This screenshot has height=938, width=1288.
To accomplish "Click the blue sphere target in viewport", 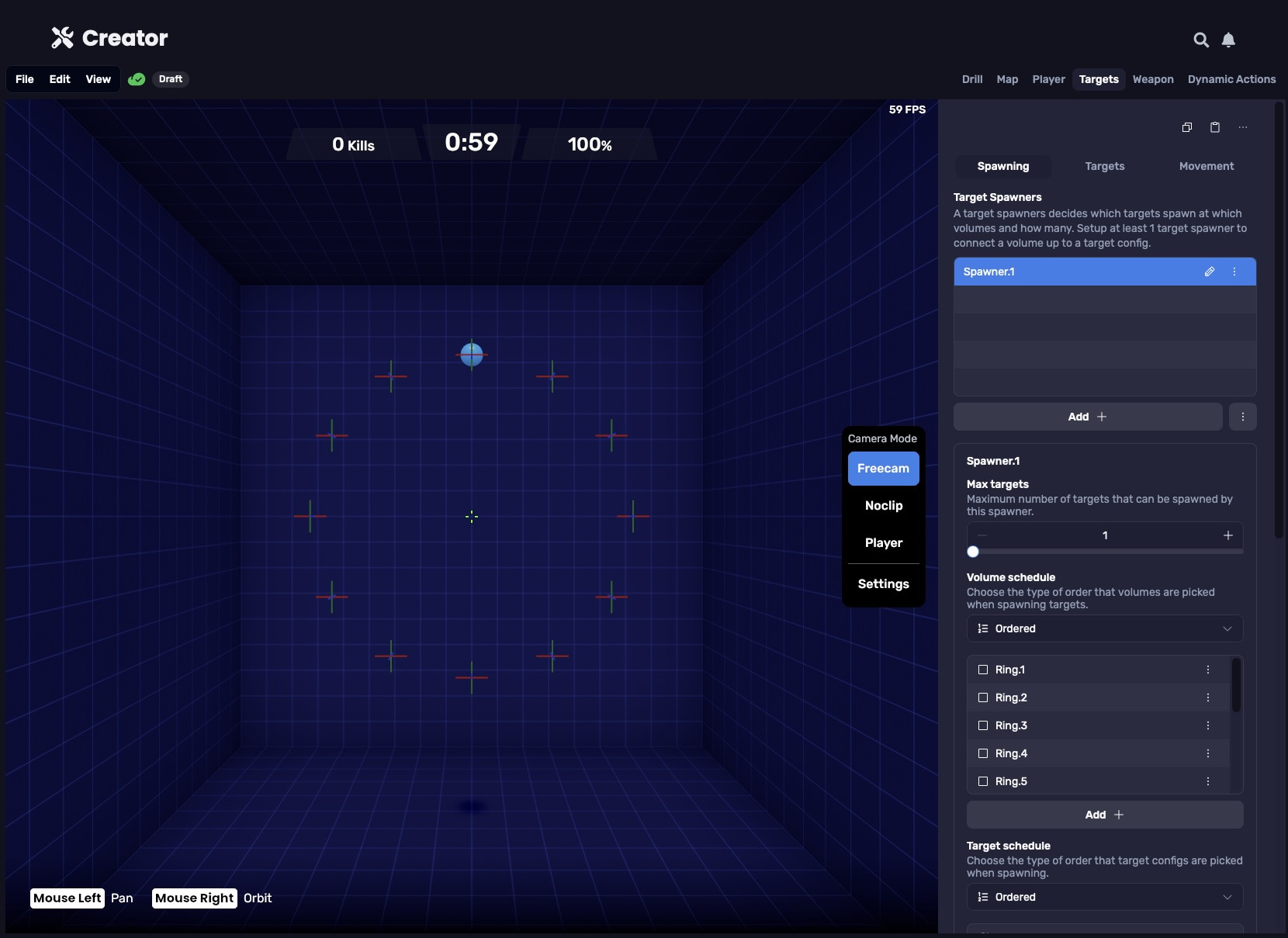I will (x=472, y=355).
